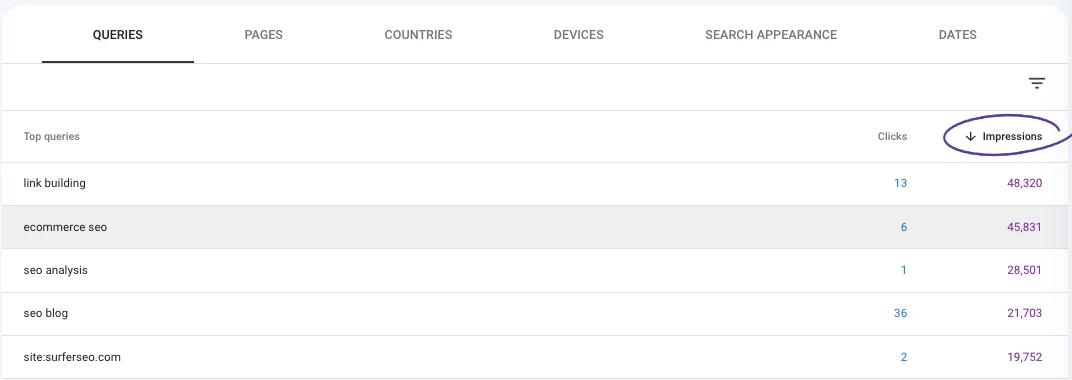Image resolution: width=1072 pixels, height=380 pixels.
Task: Sort by Impressions column header
Action: point(1012,137)
